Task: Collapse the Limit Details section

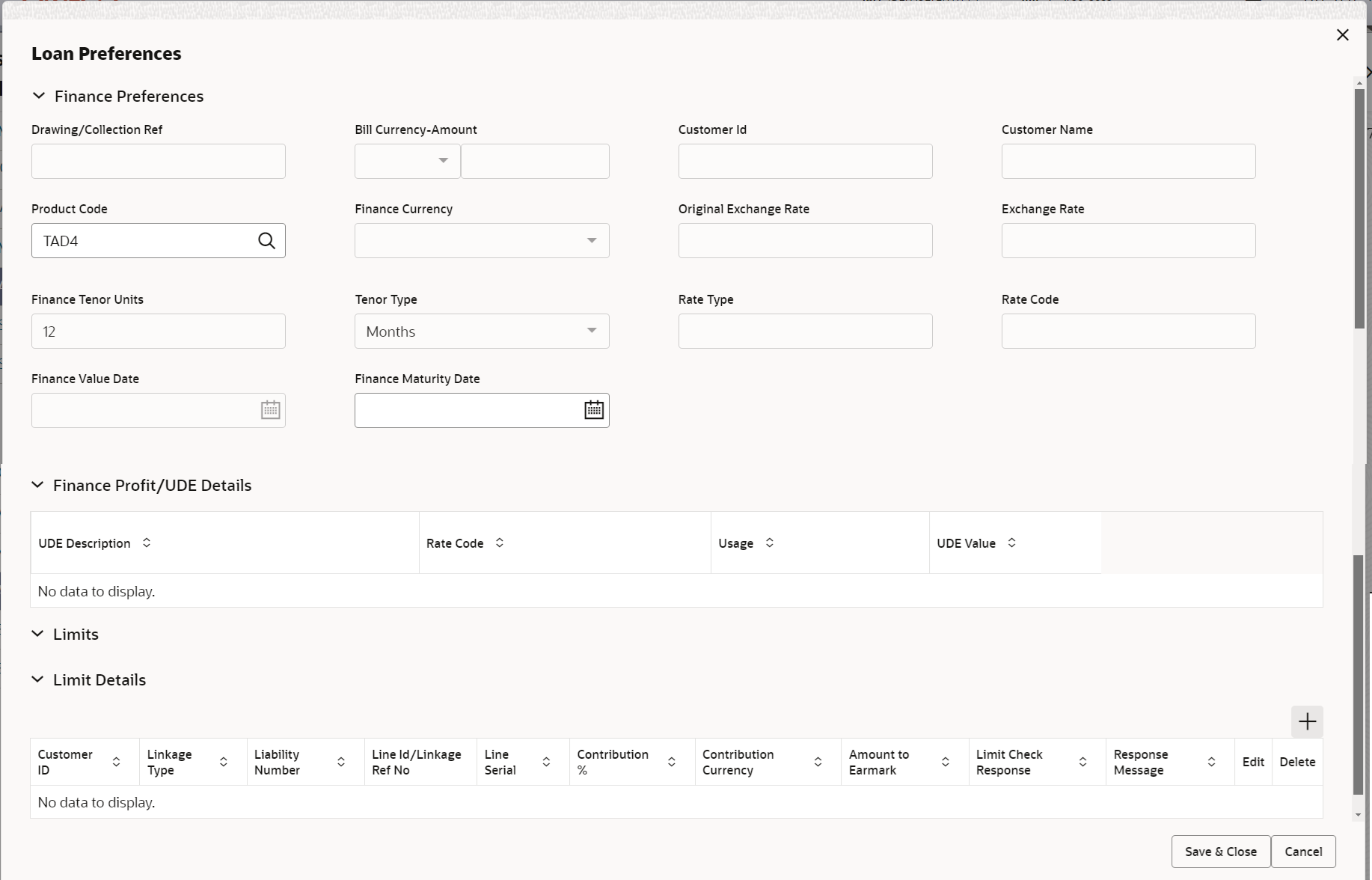Action: click(37, 679)
